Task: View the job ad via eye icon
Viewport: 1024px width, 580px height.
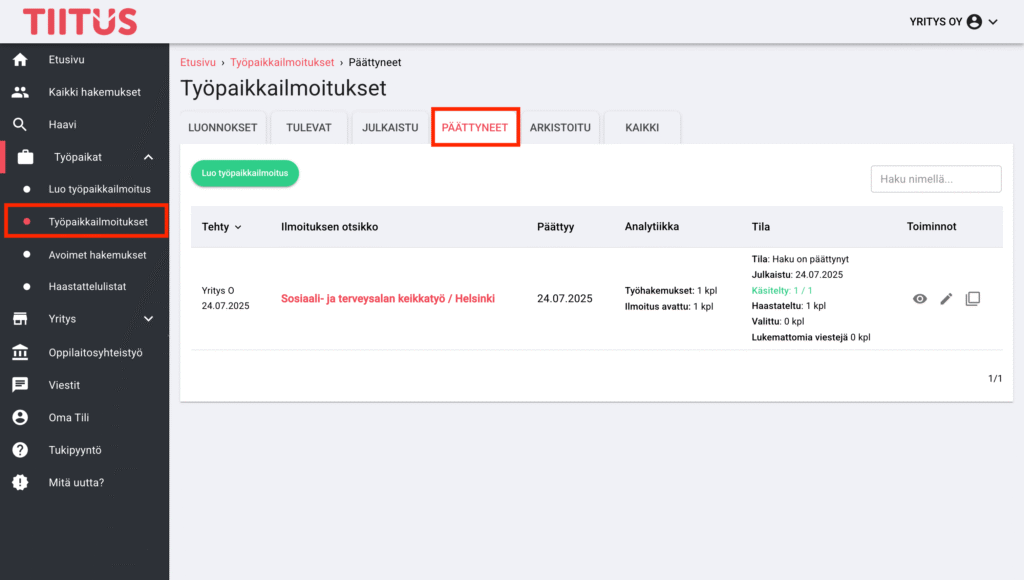Action: (920, 298)
